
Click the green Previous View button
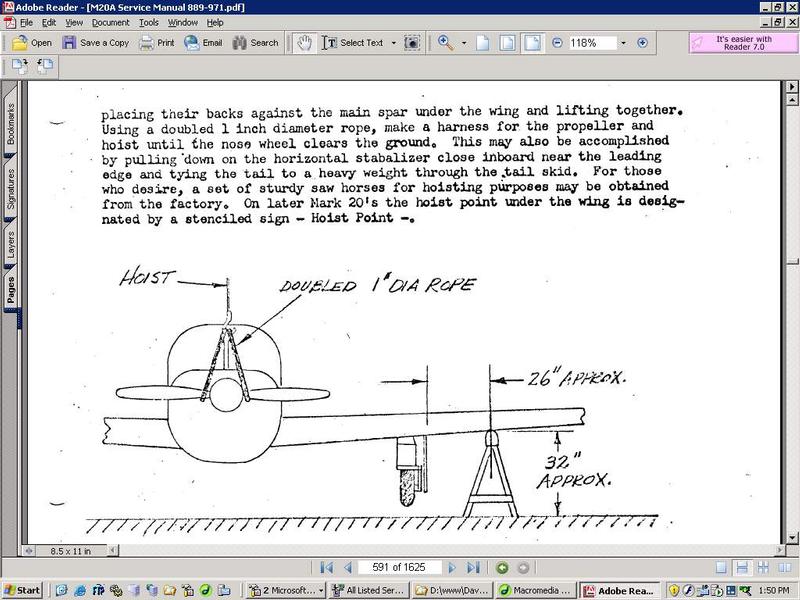(x=502, y=567)
